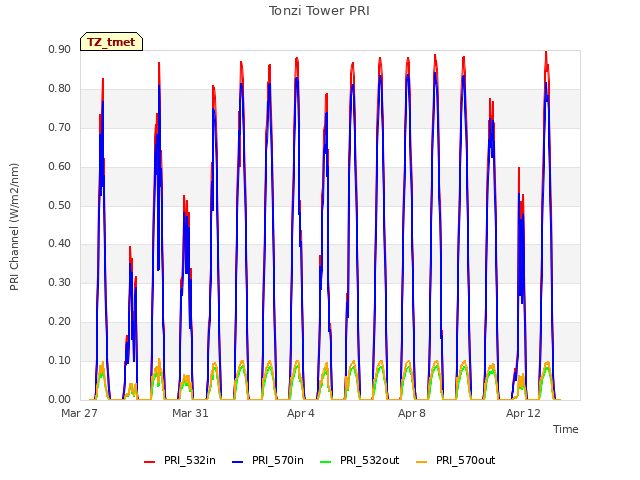Select the PRI_570in legend label

pos(278,460)
